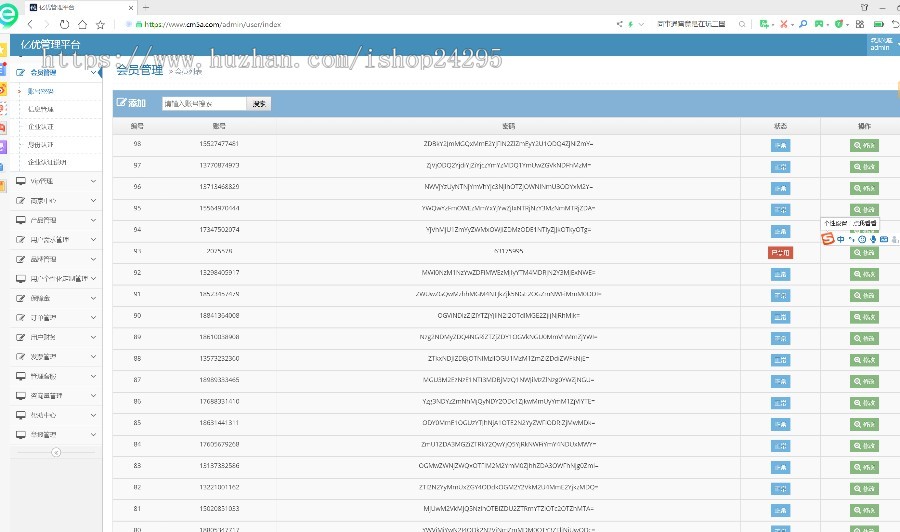
Task: Click the green e browser logo
Action: pos(8,15)
